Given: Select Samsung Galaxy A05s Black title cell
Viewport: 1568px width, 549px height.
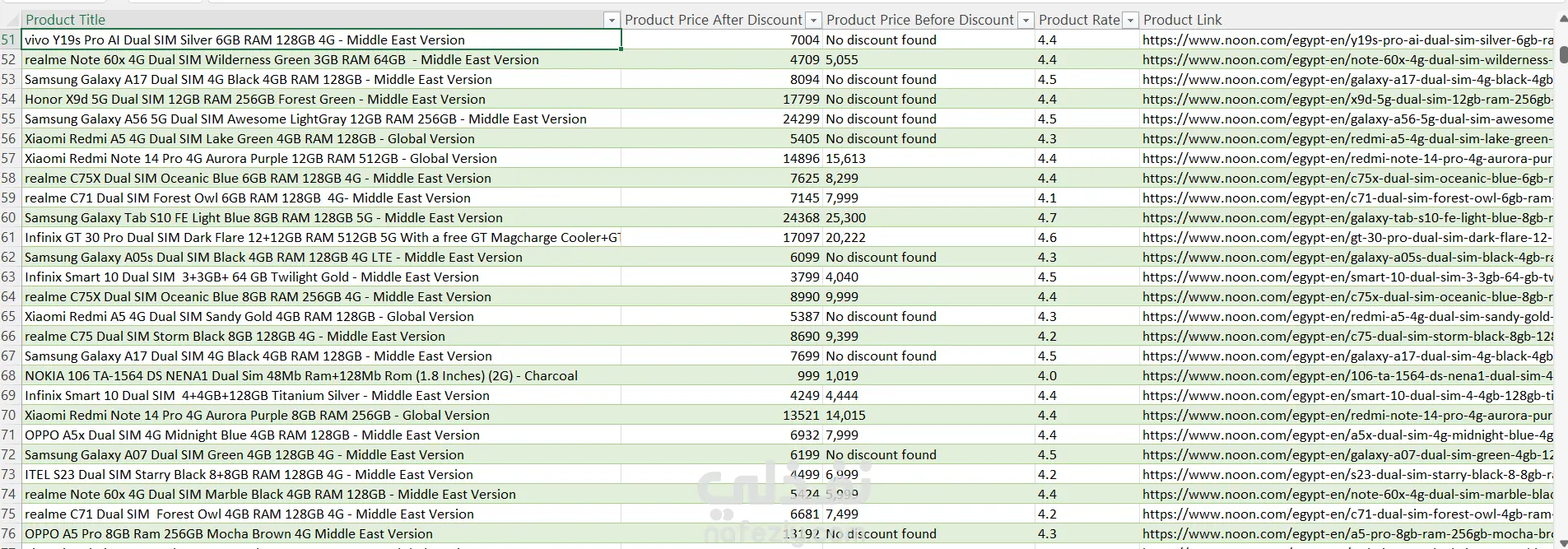Looking at the screenshot, I should 321,257.
